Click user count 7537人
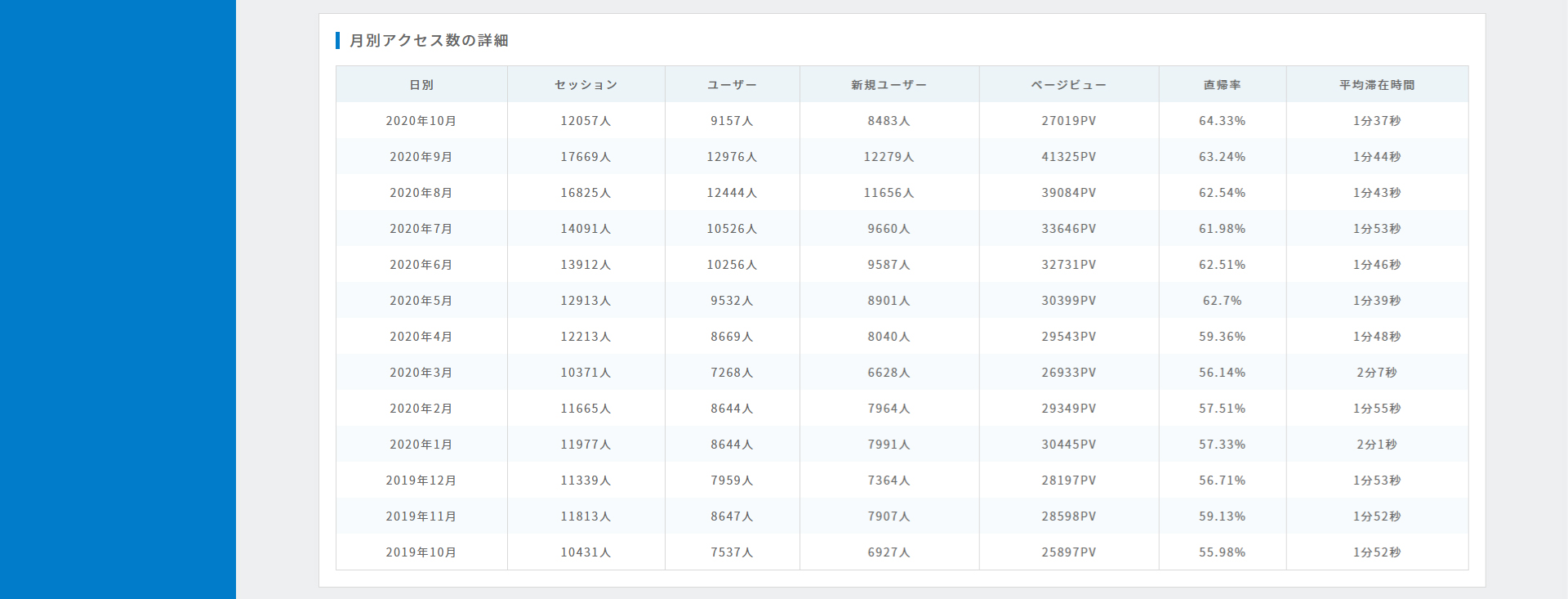The image size is (1568, 599). pyautogui.click(x=733, y=552)
